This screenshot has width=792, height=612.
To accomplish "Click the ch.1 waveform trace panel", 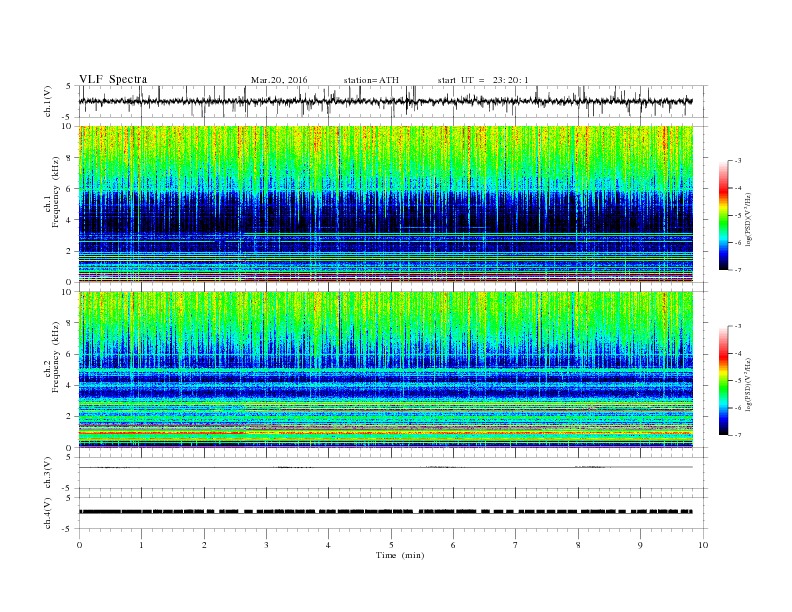I will point(393,101).
